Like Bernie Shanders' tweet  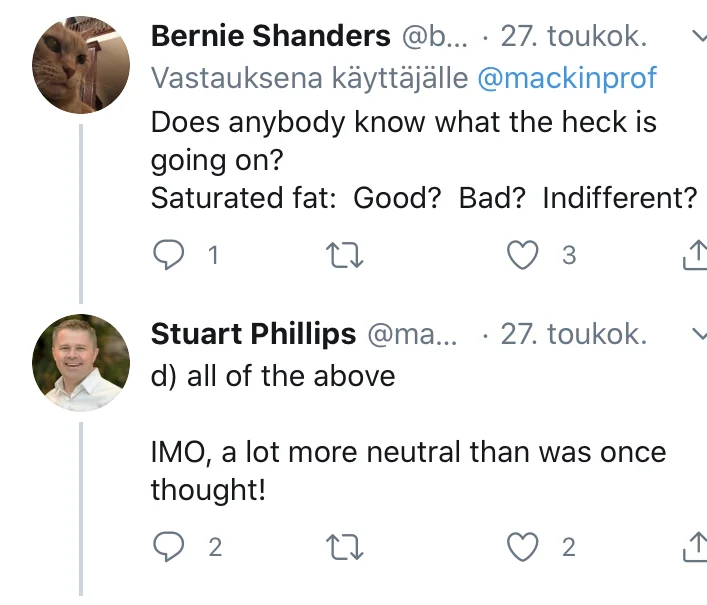pos(522,256)
